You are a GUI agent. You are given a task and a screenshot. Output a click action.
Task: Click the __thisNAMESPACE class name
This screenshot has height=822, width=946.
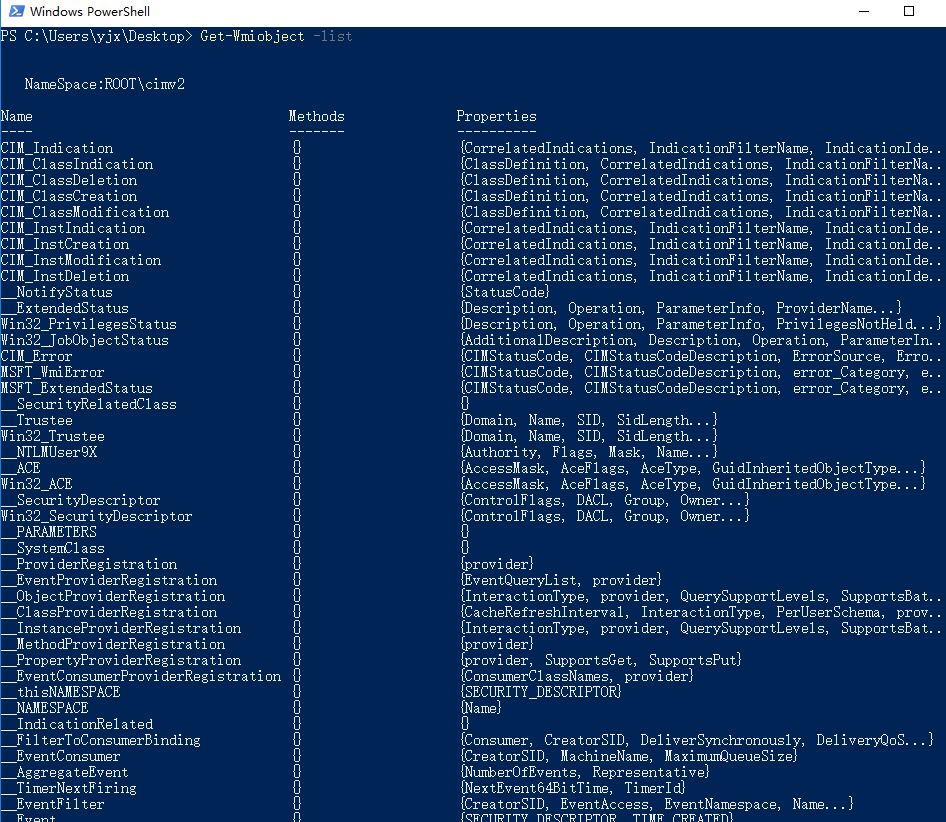(60, 692)
